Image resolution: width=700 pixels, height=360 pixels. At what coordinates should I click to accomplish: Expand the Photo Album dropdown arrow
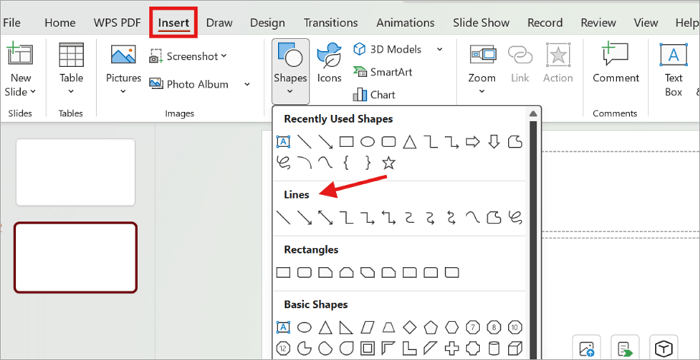click(247, 84)
